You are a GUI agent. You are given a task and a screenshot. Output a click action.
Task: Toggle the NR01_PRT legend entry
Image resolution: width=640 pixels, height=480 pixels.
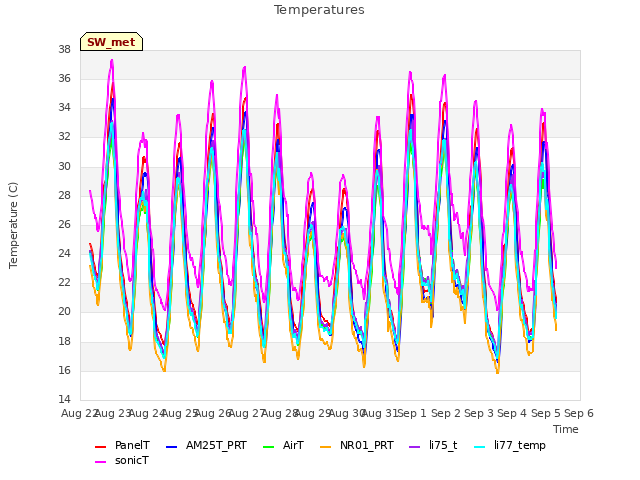[357, 445]
